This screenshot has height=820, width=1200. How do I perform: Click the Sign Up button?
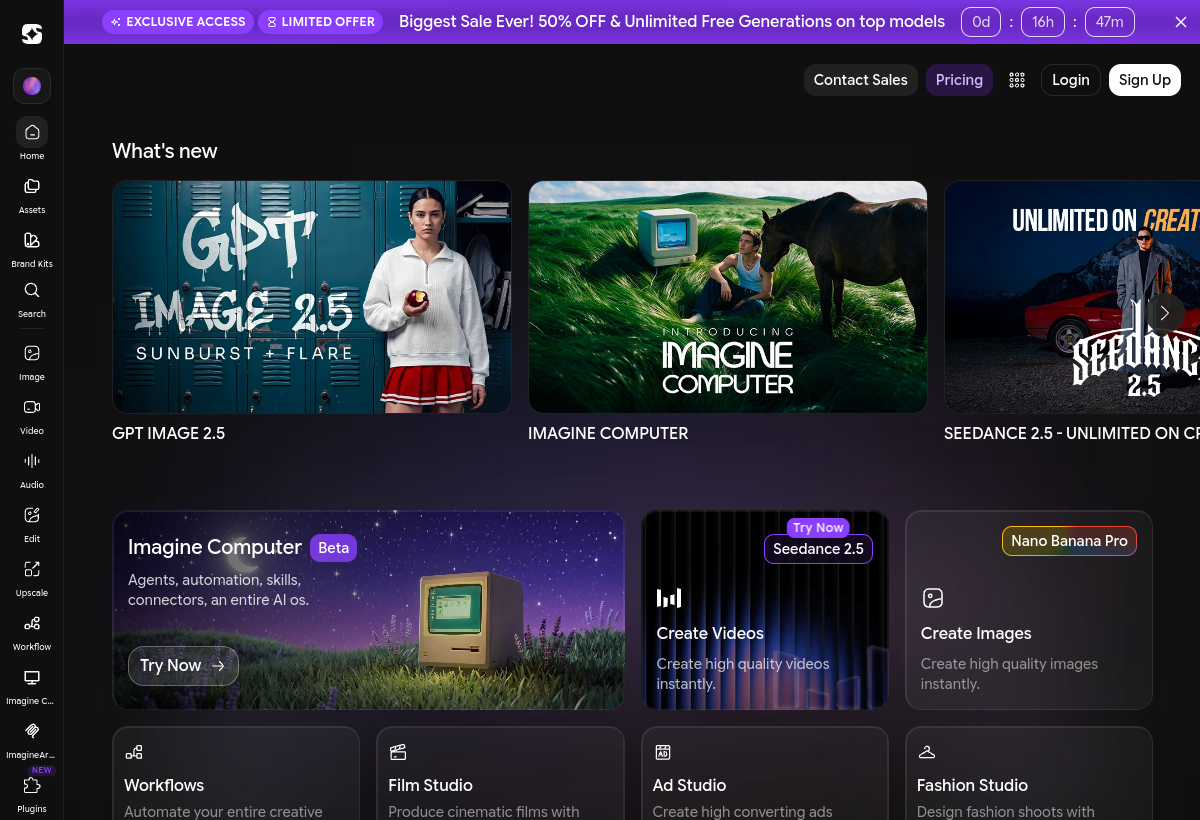[x=1144, y=80]
